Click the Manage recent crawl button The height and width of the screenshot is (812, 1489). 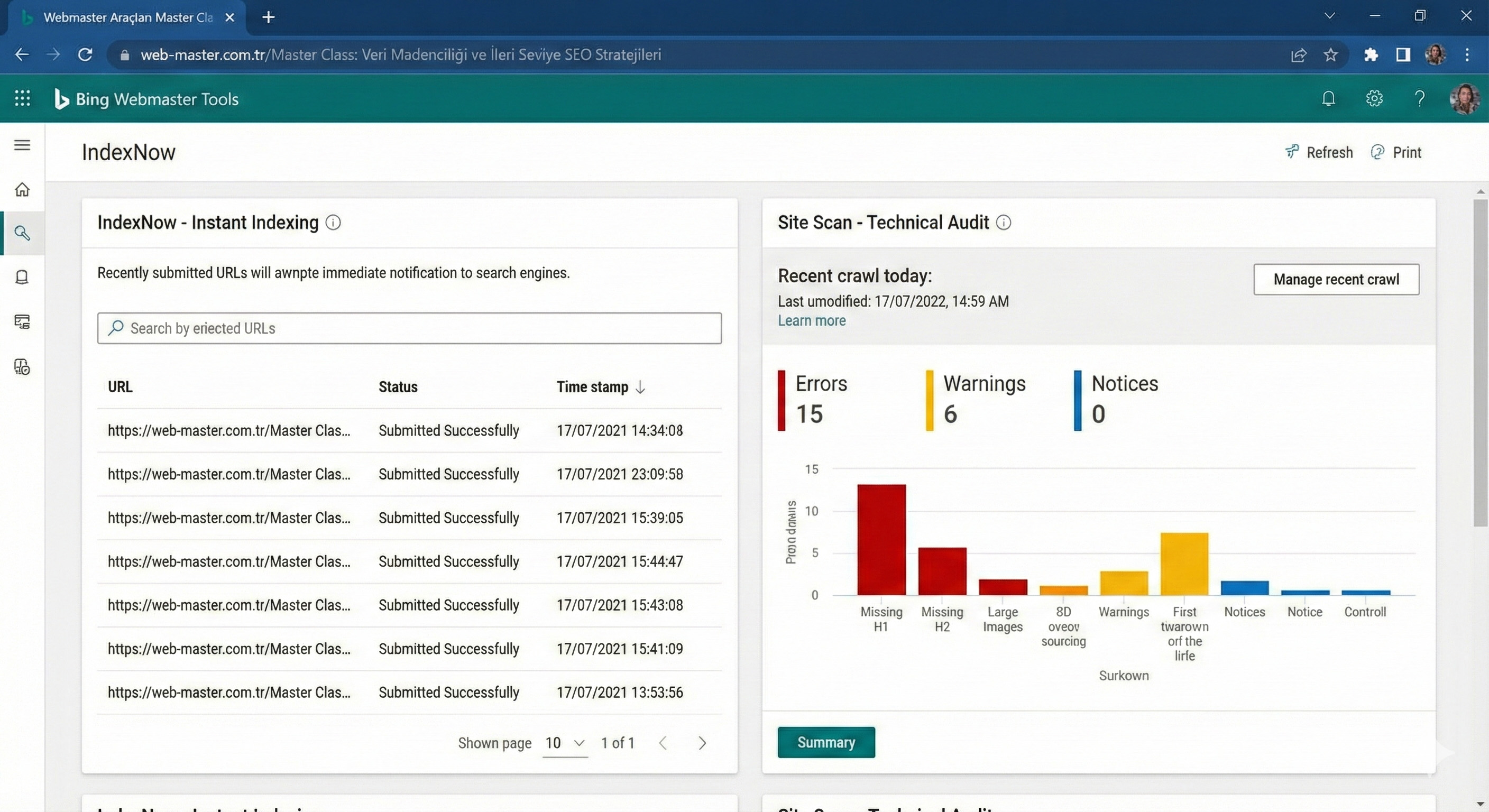[1336, 280]
